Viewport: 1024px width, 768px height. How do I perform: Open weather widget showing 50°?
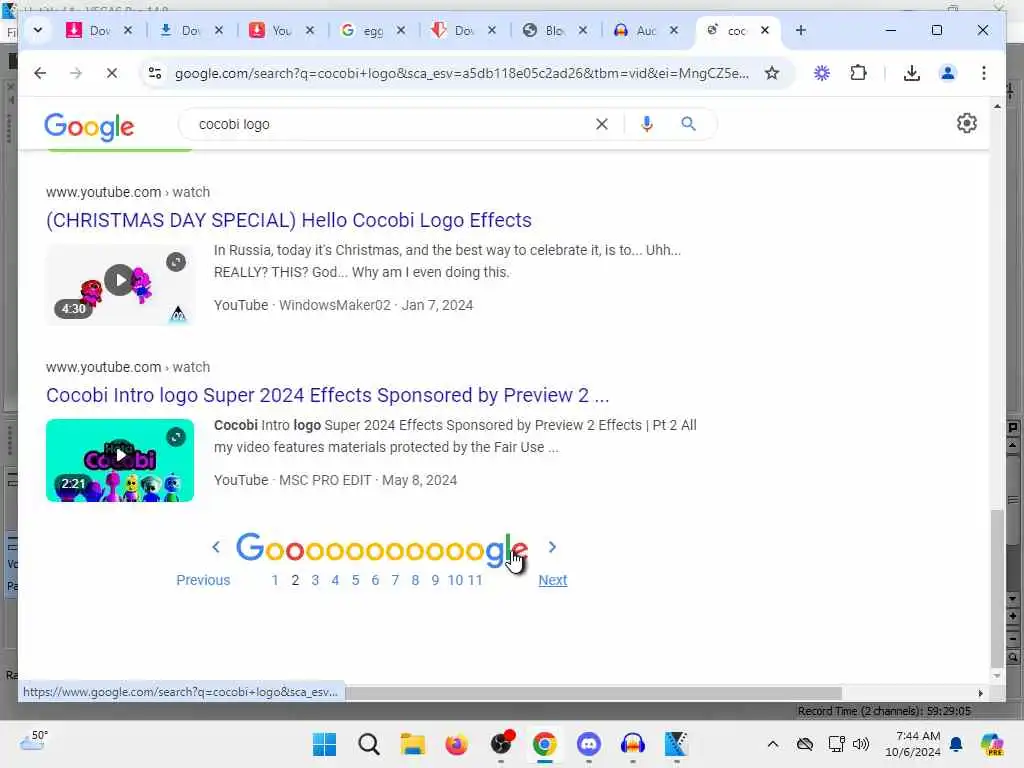pos(34,741)
